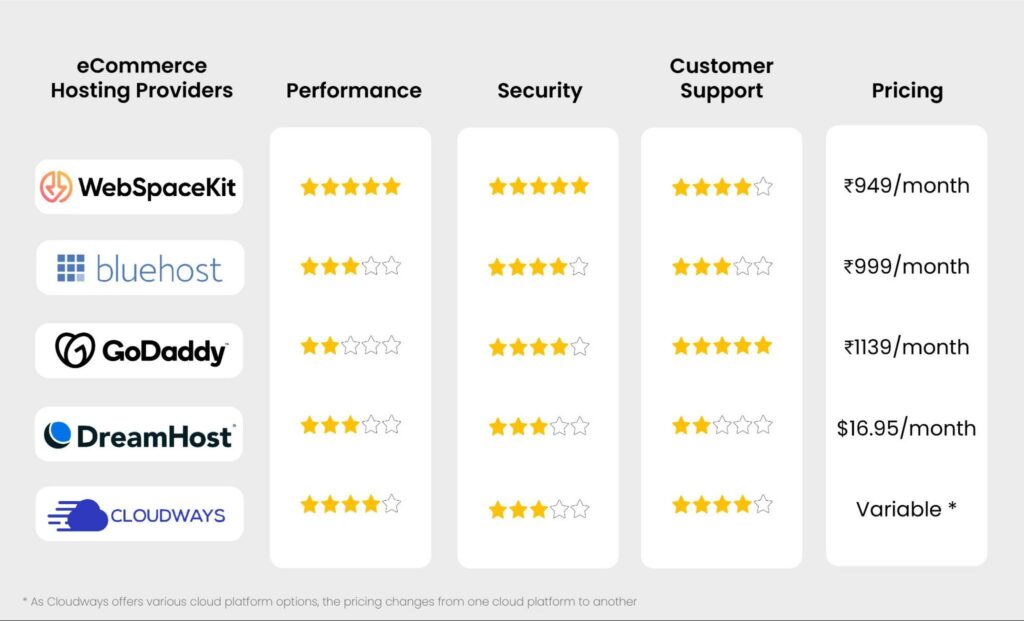The image size is (1024, 621).
Task: Click the $16.95/month DreamHost price
Action: coord(906,428)
